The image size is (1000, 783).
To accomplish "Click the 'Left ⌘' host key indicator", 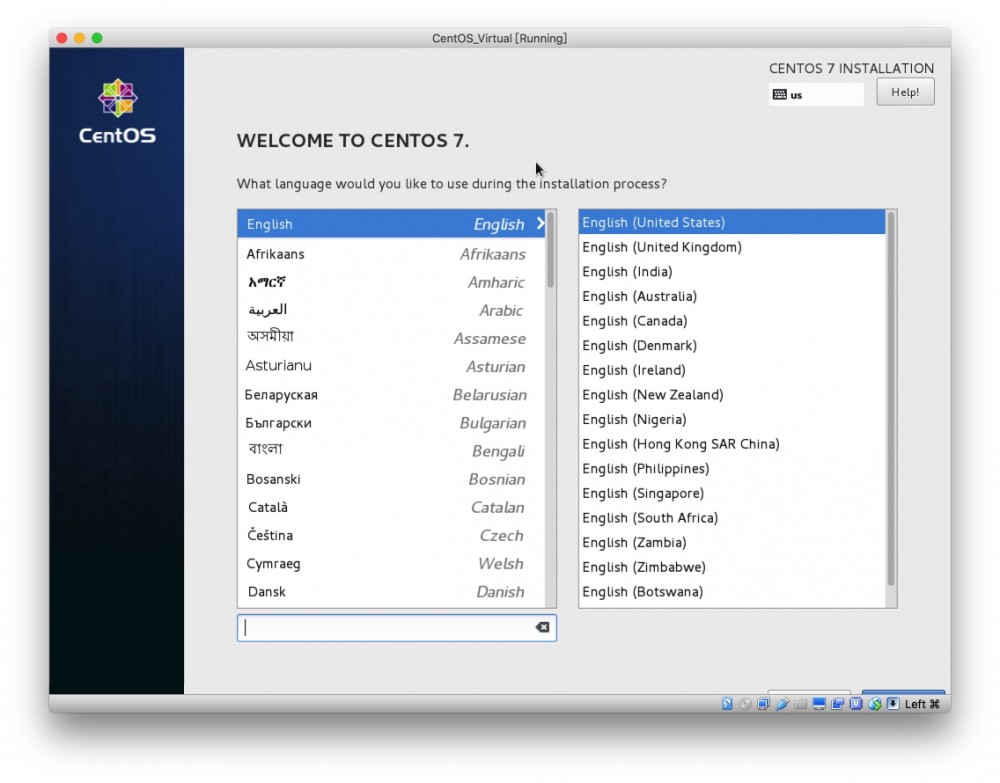I will [922, 704].
